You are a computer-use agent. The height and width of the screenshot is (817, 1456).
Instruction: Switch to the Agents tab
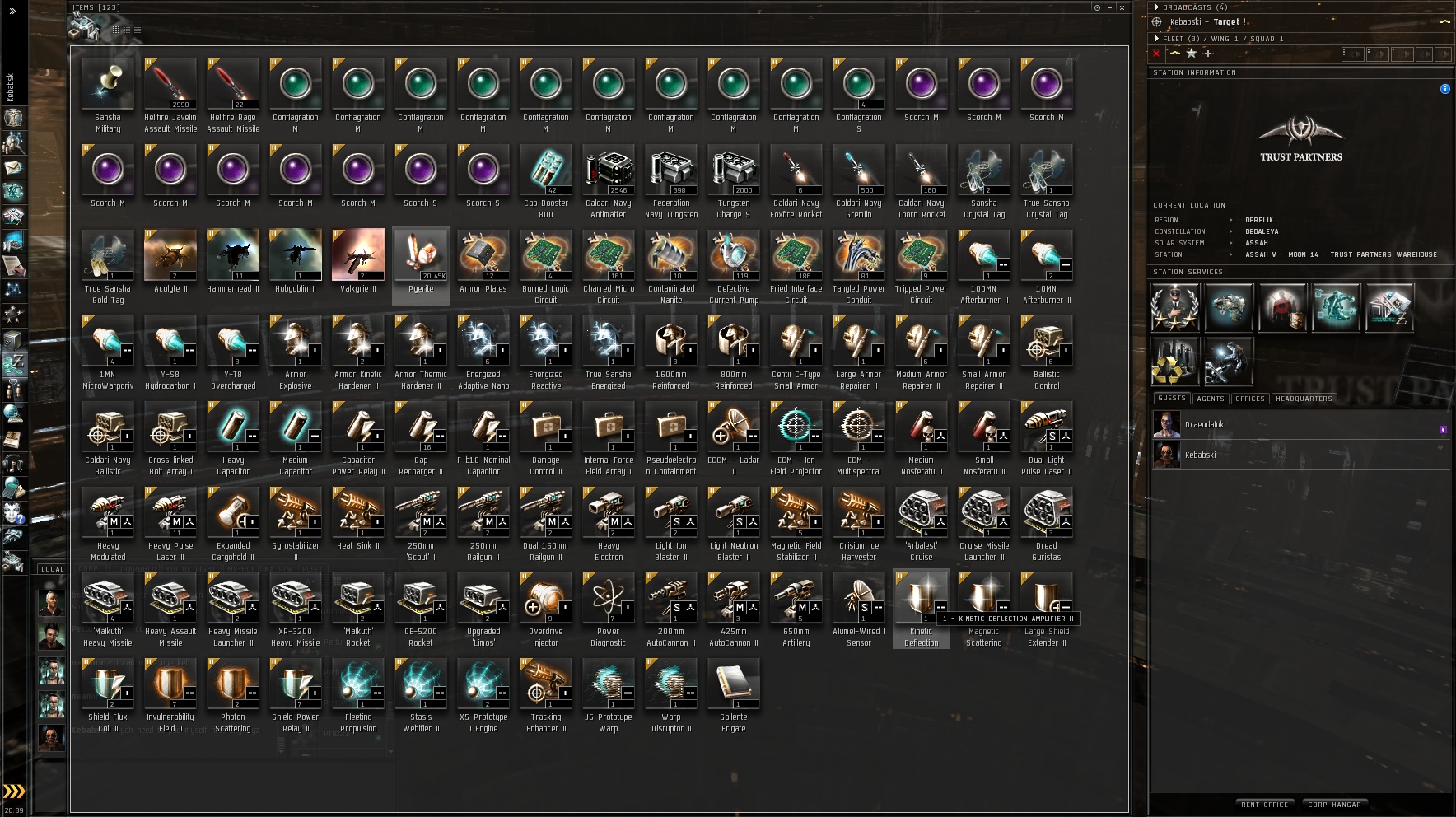pos(1211,399)
